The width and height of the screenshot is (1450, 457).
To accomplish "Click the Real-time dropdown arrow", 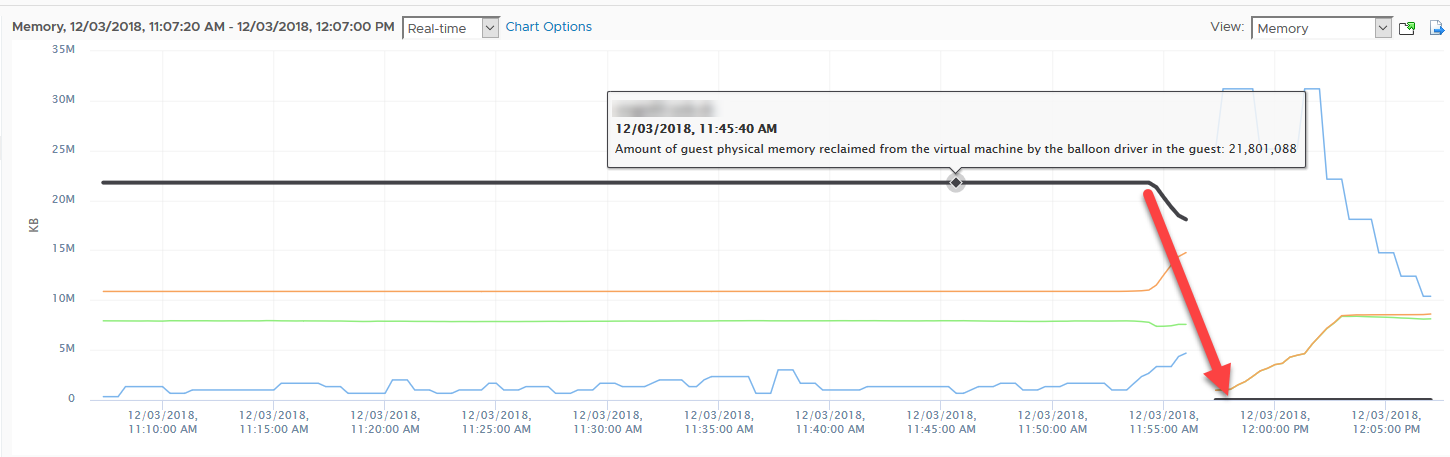I will point(490,28).
